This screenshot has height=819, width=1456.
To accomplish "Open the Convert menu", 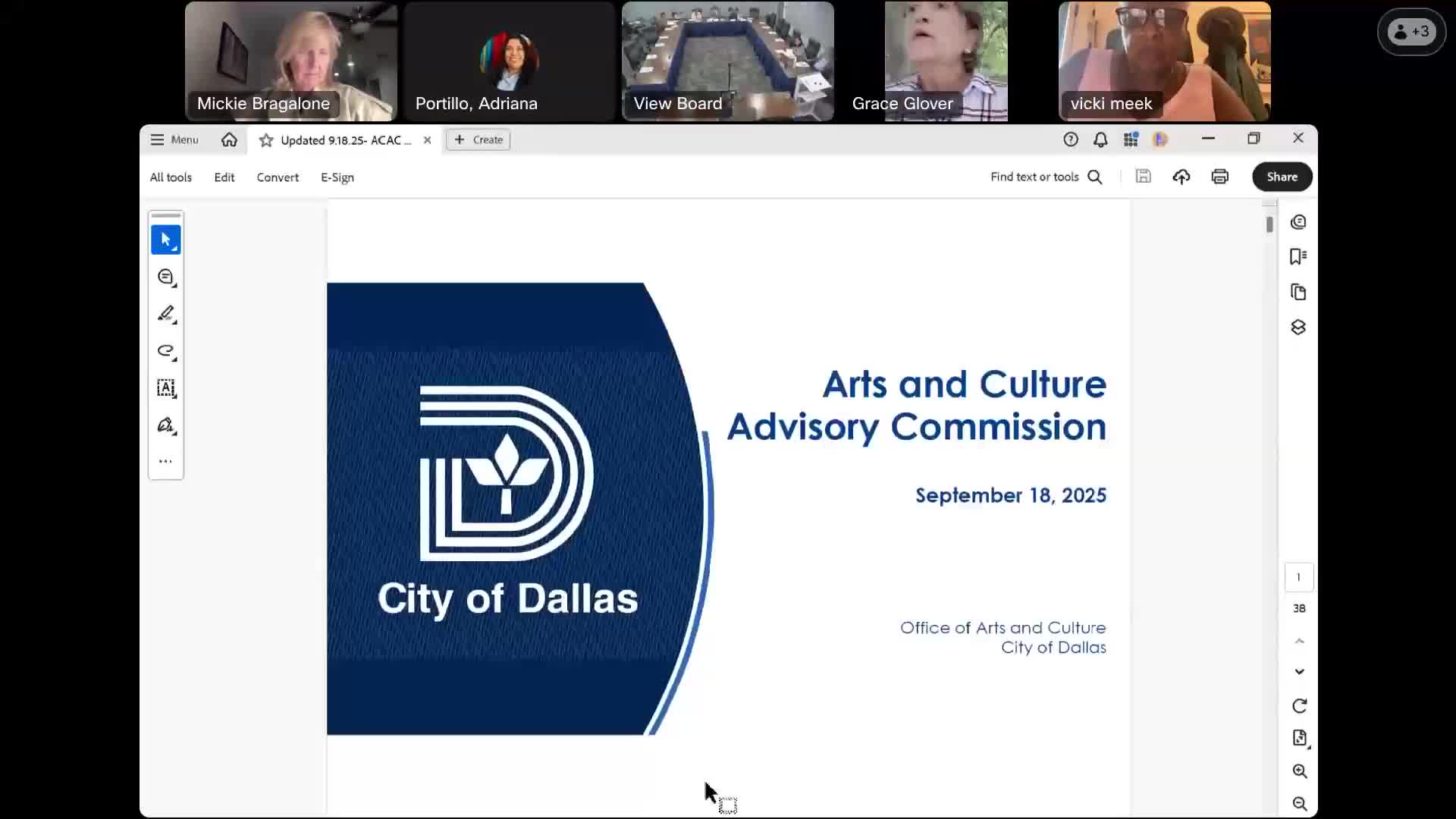I will (278, 177).
